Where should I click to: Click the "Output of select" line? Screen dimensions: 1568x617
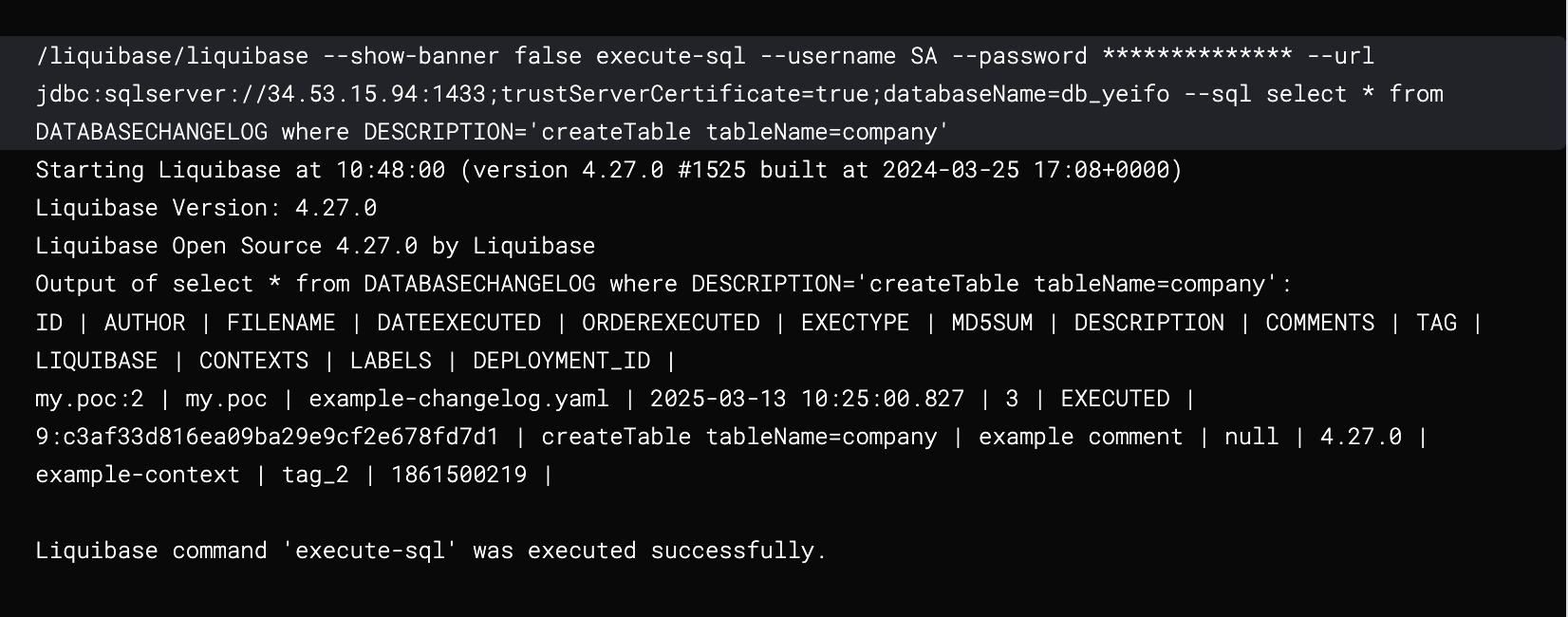click(663, 284)
